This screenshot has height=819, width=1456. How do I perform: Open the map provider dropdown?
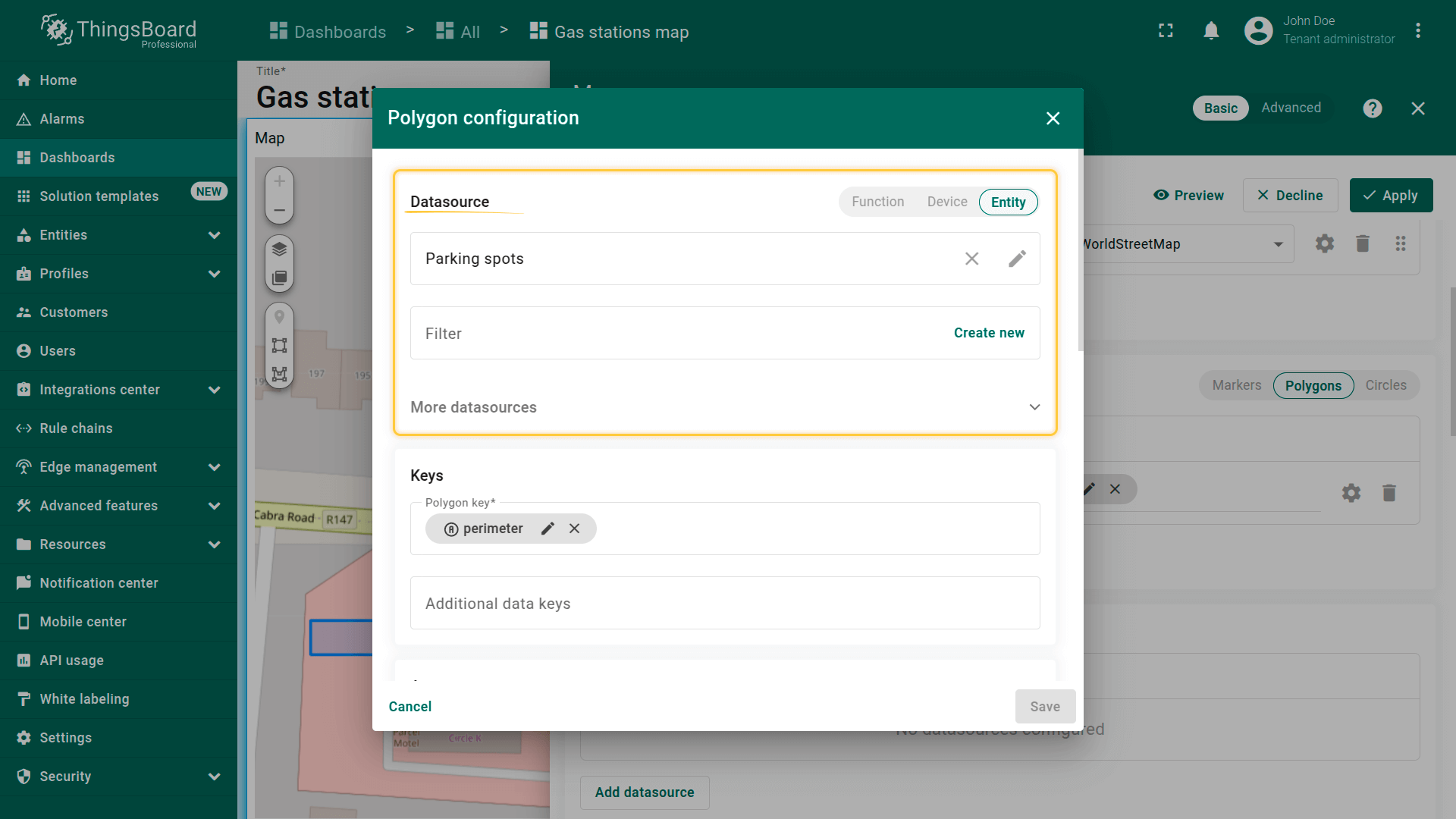point(1278,244)
